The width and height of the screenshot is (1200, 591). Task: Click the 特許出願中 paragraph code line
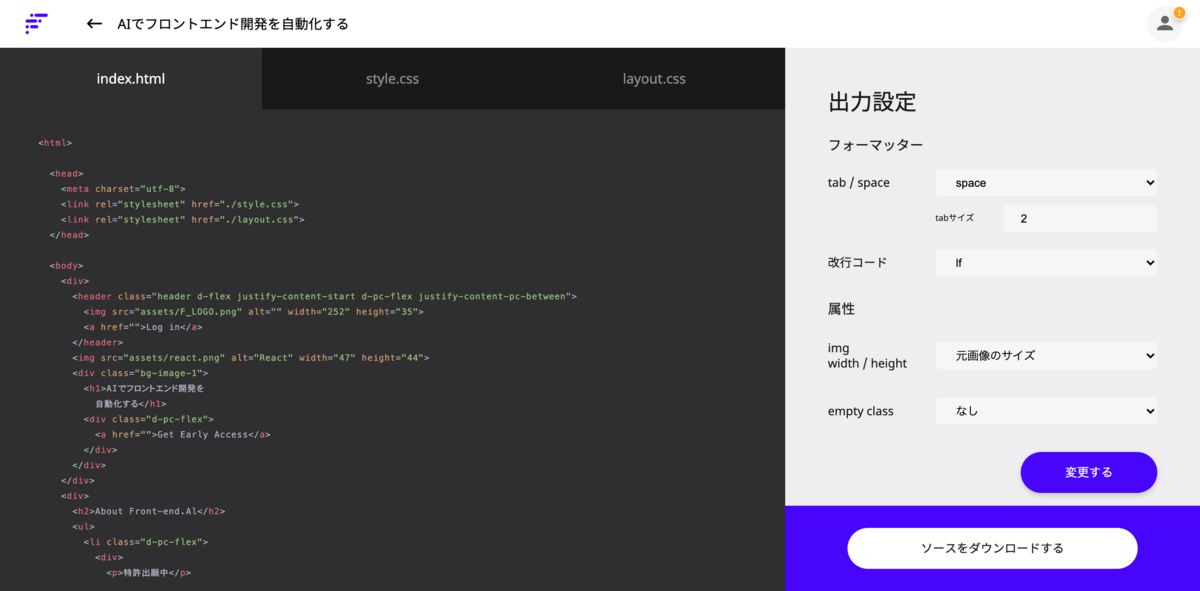point(149,573)
